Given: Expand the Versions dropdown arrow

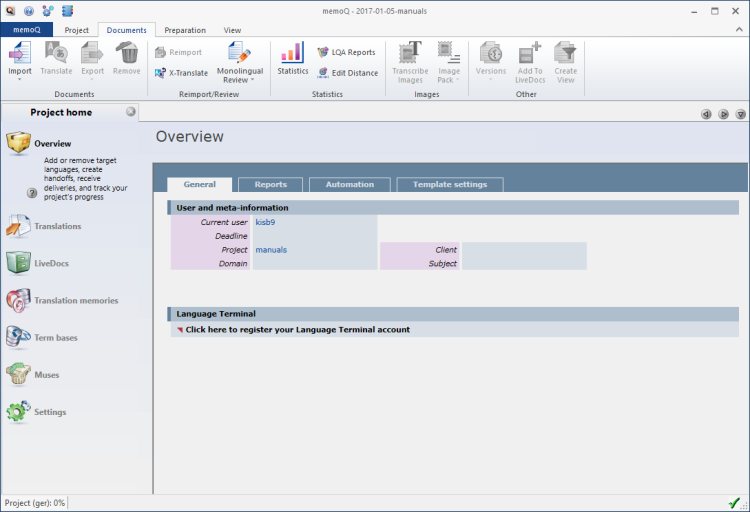Looking at the screenshot, I should point(491,79).
